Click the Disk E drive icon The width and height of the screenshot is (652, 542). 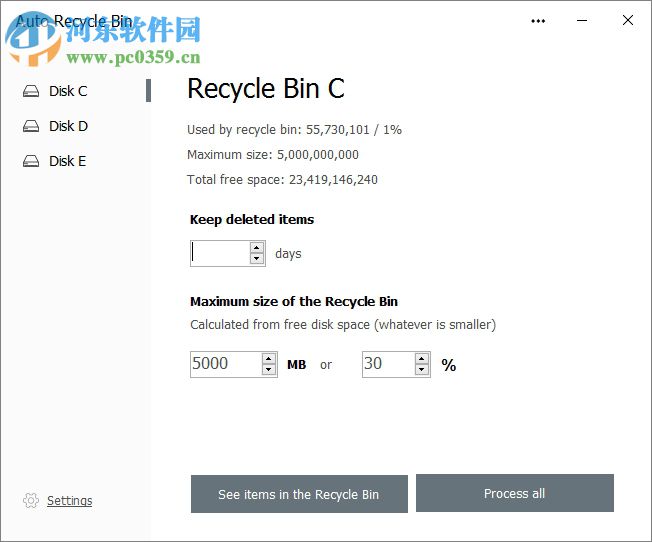point(31,161)
